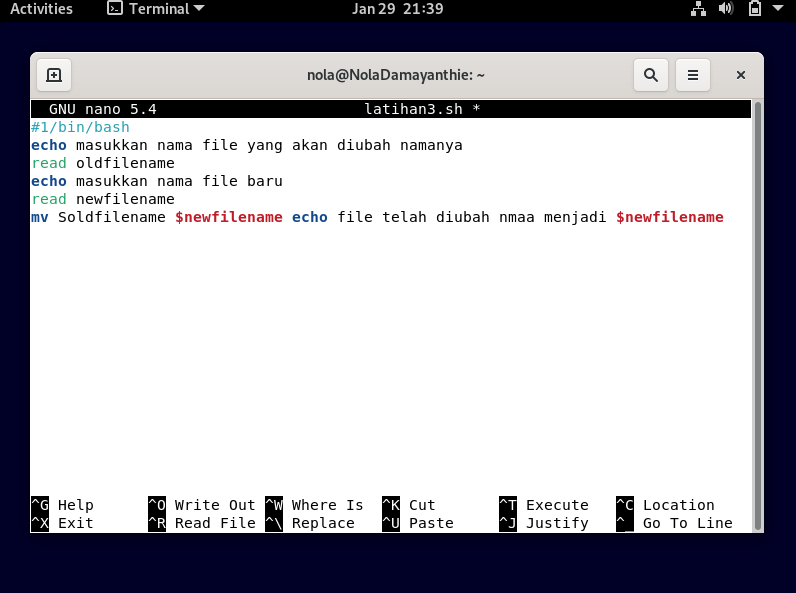
Task: Click the ^G Help shortcut
Action: click(62, 505)
